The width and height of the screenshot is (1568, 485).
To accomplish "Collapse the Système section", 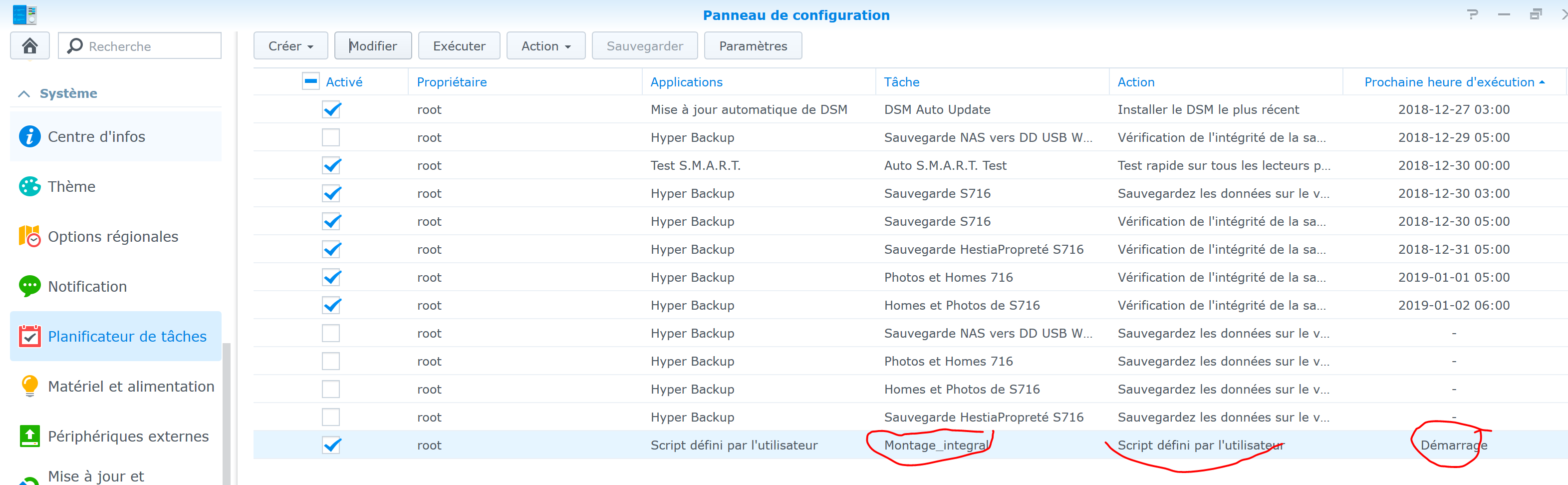I will coord(24,94).
